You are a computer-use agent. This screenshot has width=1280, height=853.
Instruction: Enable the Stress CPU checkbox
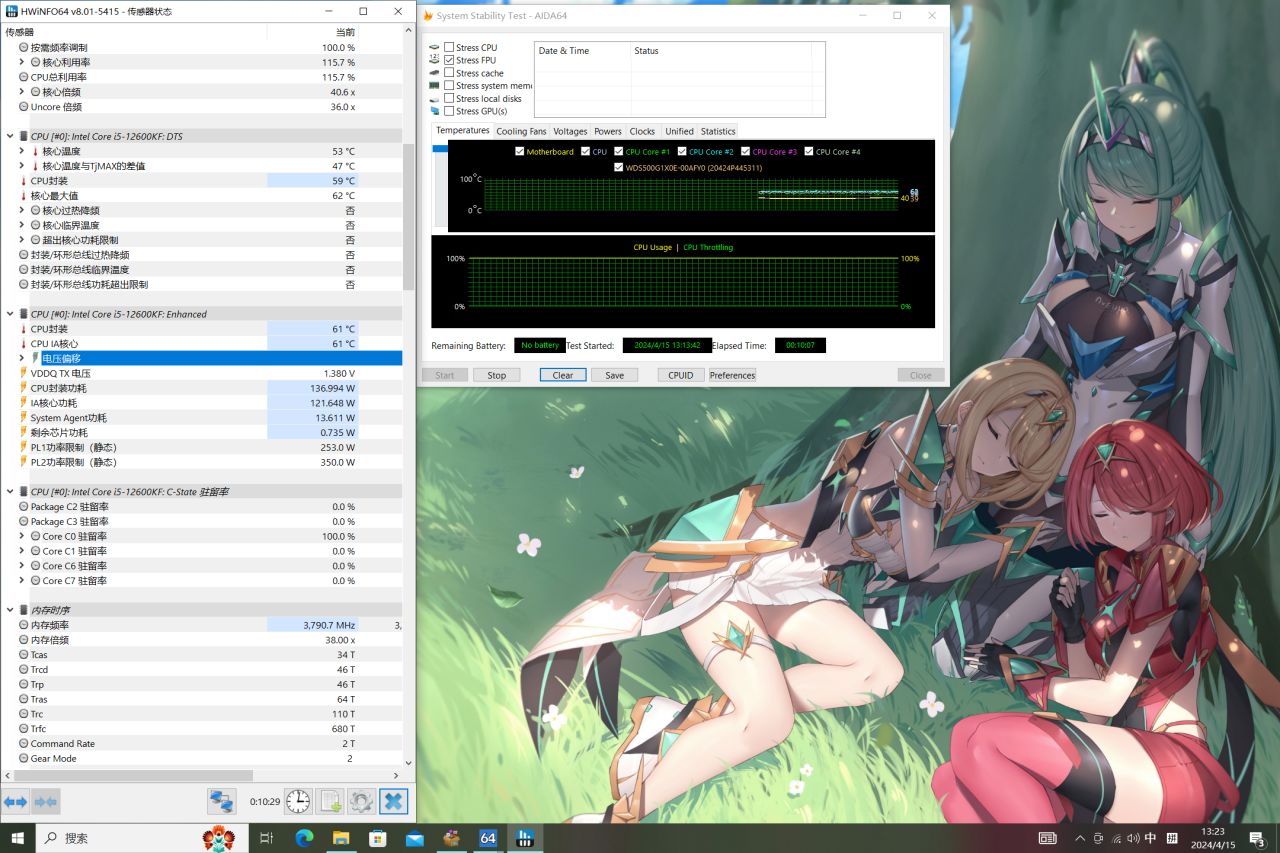point(449,47)
